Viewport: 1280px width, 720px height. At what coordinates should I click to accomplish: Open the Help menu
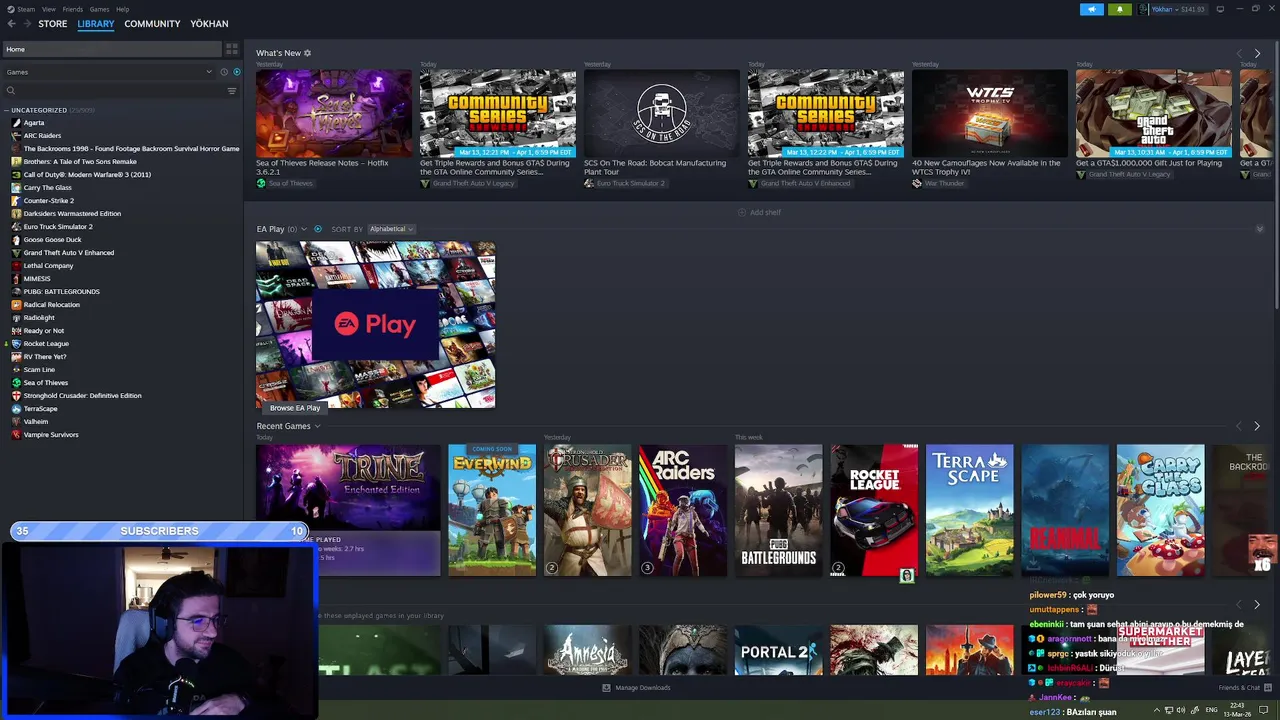[122, 9]
